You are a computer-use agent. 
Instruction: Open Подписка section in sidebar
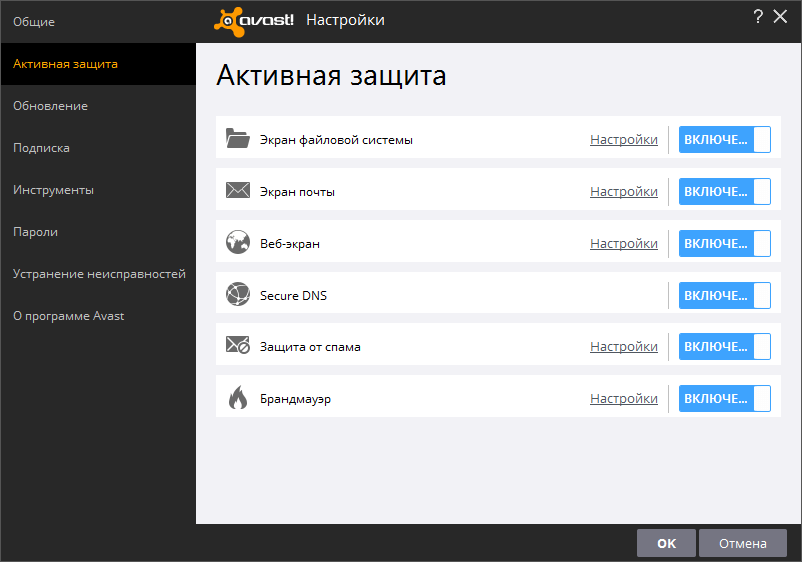point(98,148)
